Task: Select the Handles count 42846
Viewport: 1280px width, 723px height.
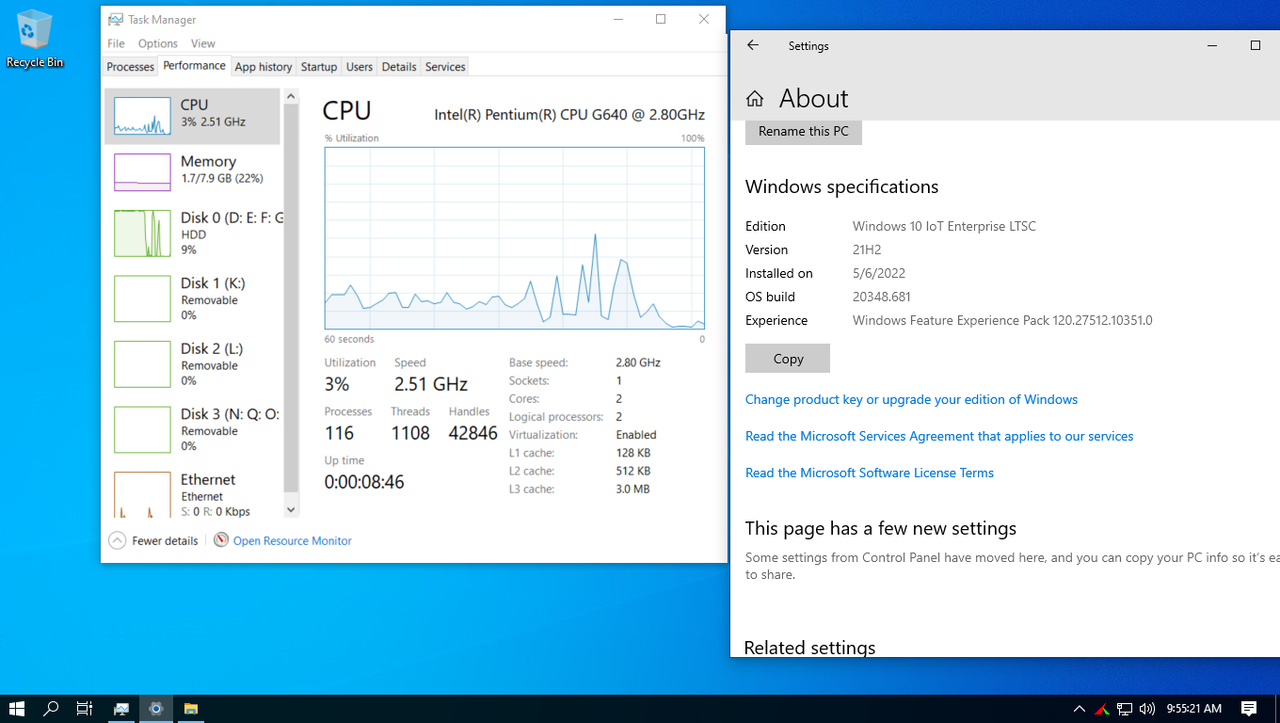Action: [473, 433]
